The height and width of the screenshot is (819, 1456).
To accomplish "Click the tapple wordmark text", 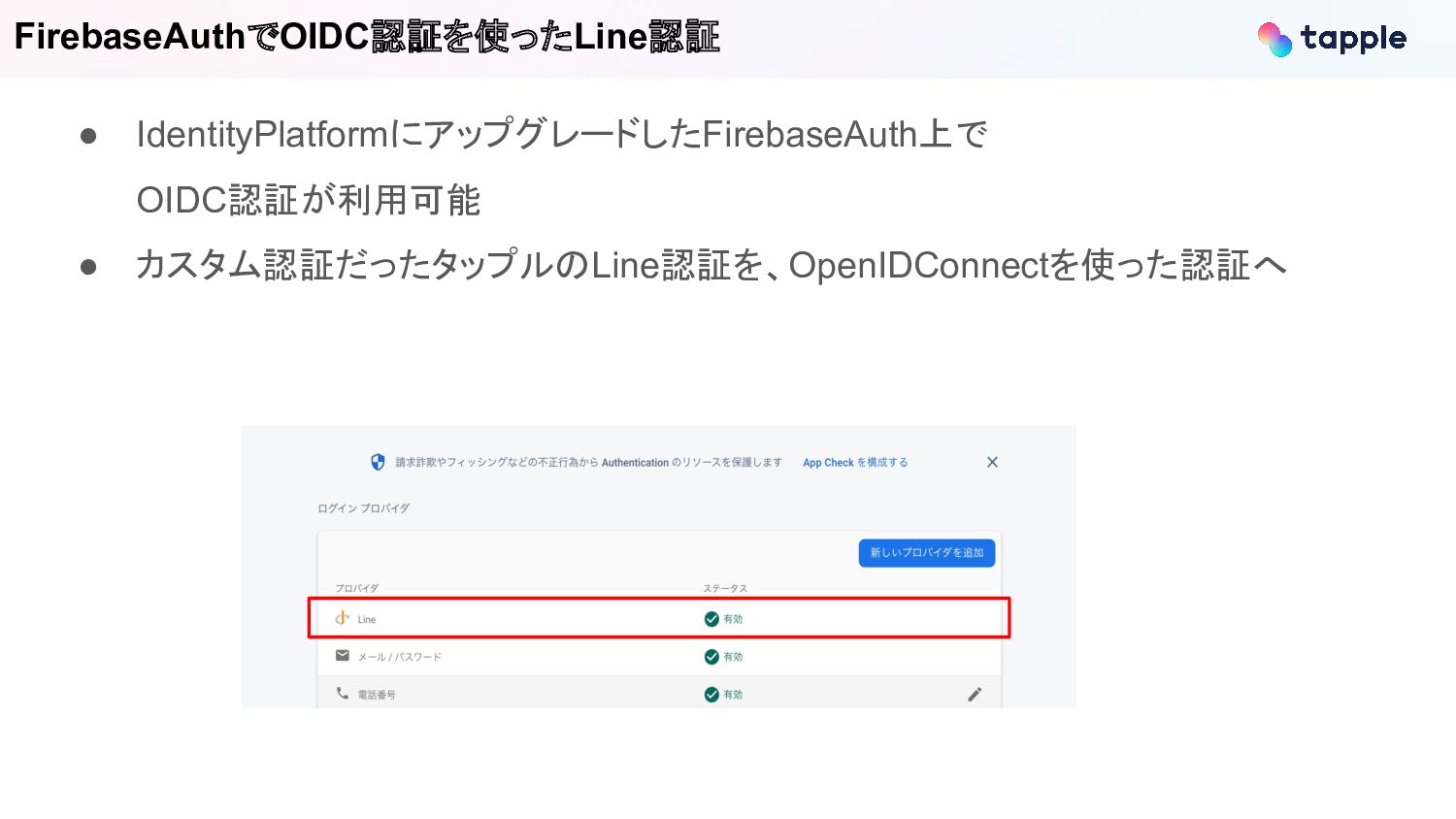I will pyautogui.click(x=1353, y=39).
